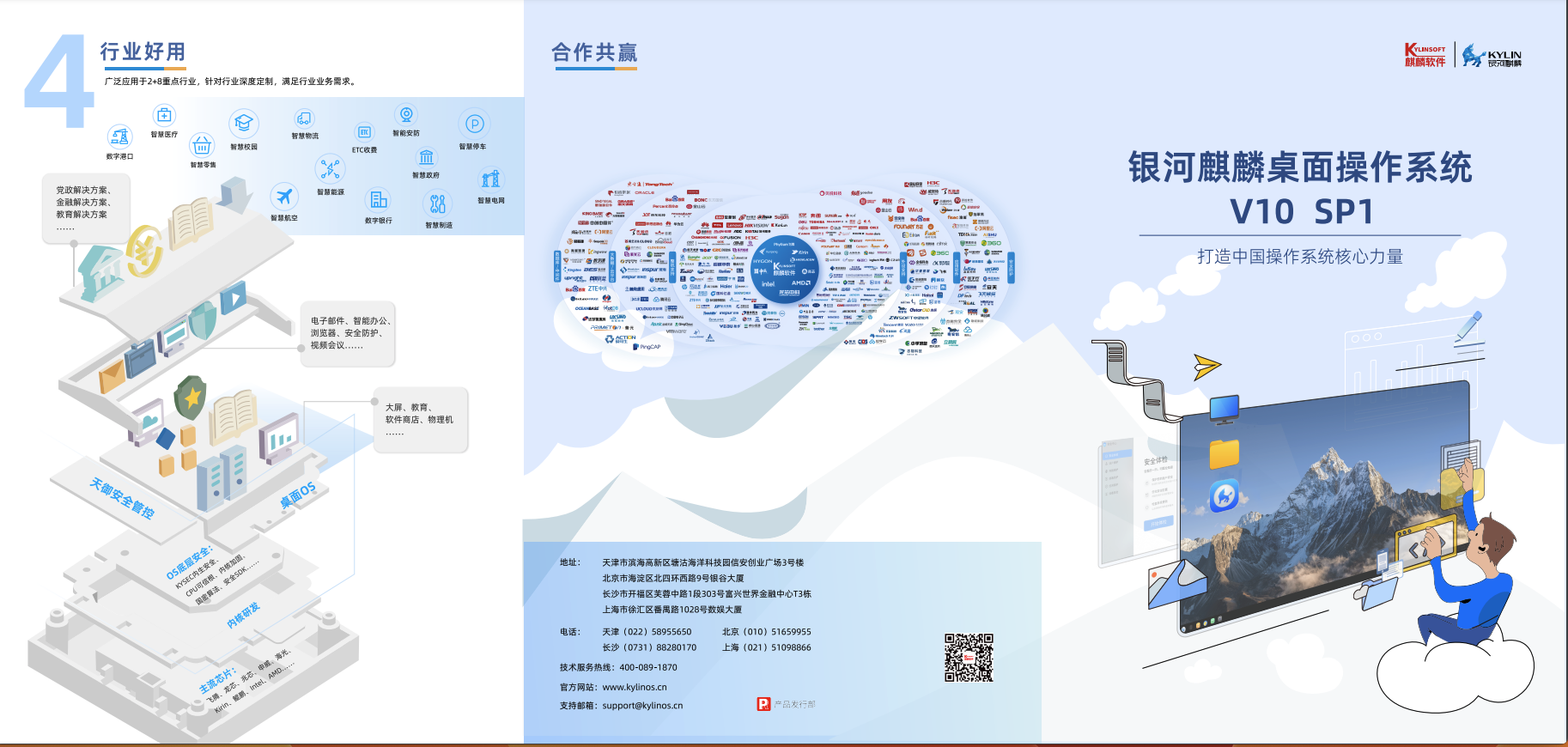
Task: Click the V10 SP1 version text
Action: point(1302,211)
